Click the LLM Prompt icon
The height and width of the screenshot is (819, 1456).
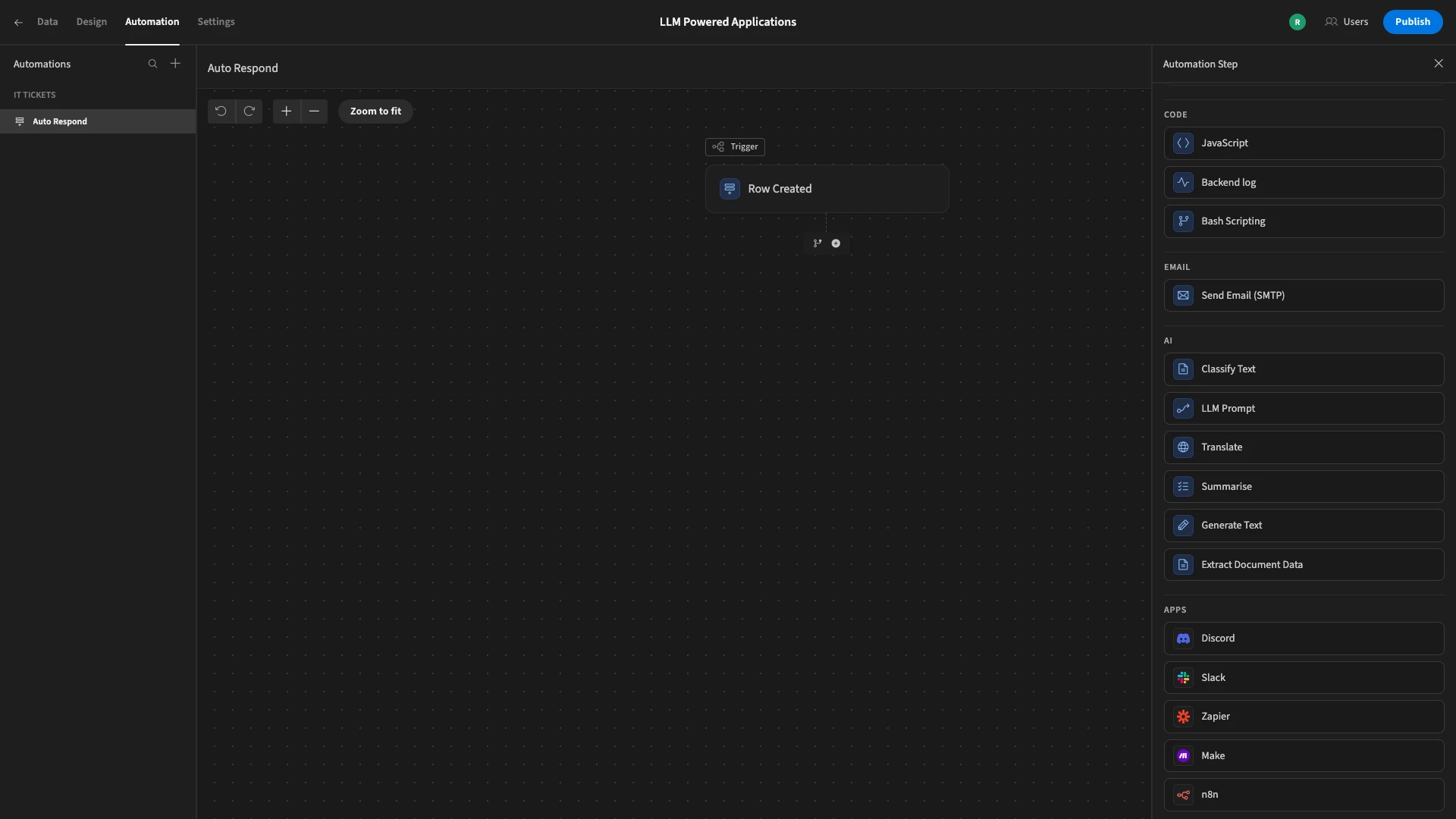pyautogui.click(x=1183, y=409)
